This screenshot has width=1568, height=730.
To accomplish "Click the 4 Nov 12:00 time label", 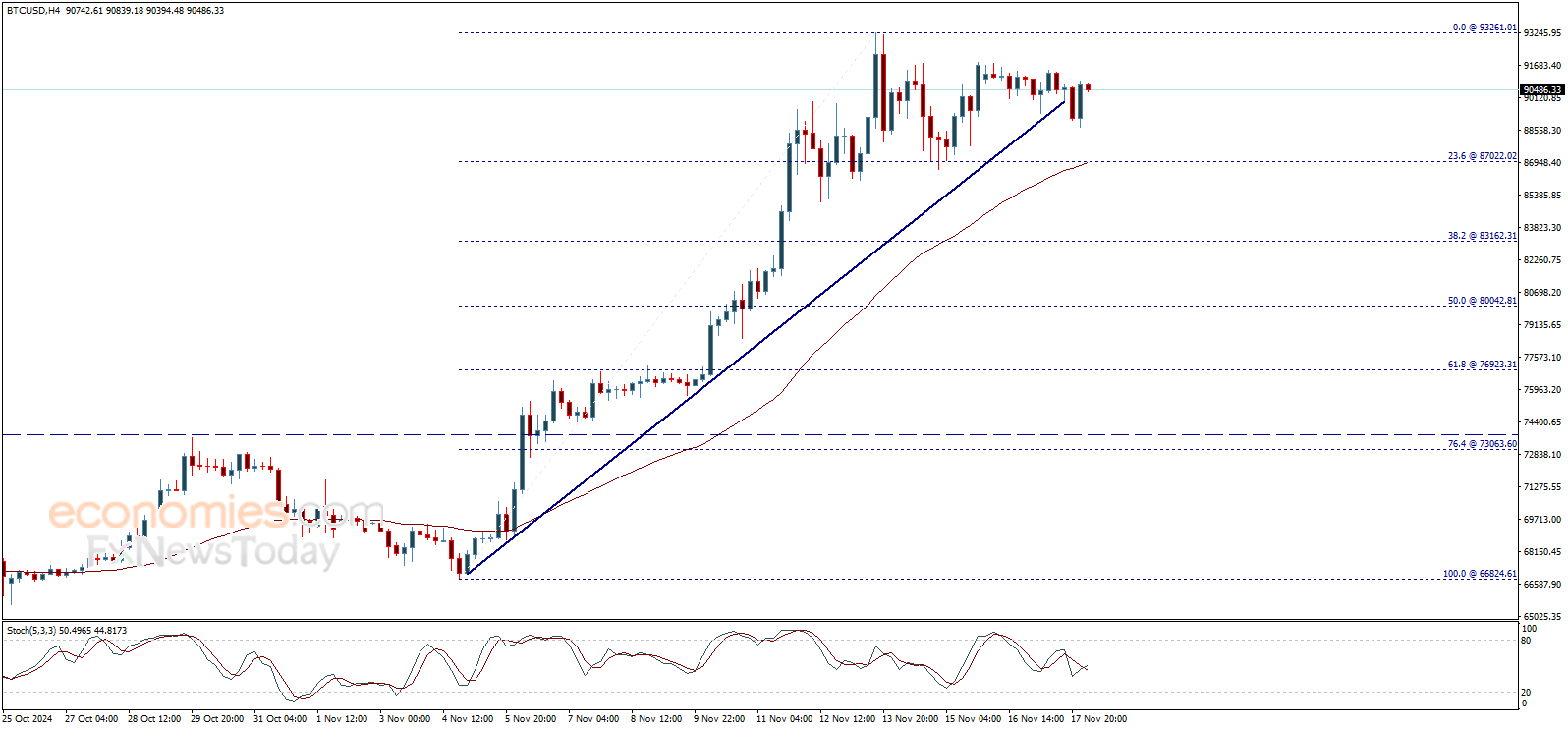I will pos(468,719).
